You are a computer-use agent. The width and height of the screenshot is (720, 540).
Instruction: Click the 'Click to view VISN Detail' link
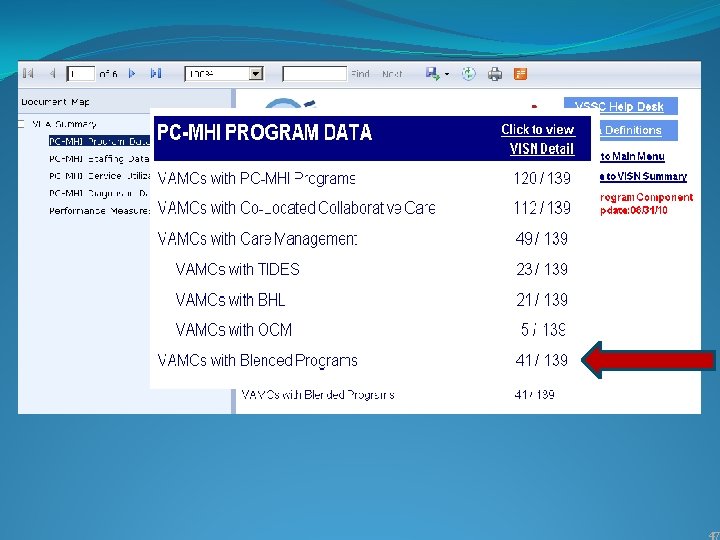point(538,139)
